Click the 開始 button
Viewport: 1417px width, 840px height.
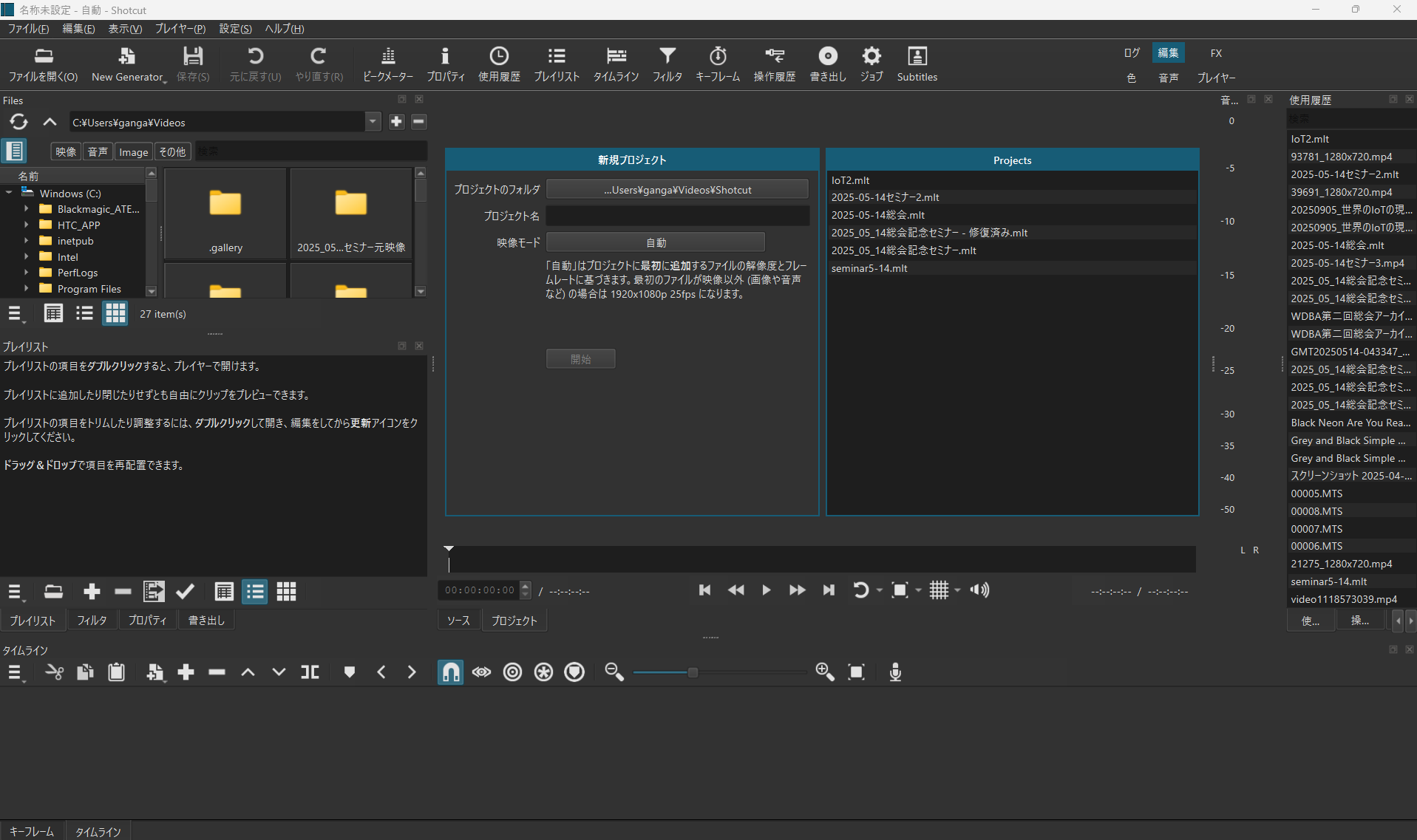[580, 359]
